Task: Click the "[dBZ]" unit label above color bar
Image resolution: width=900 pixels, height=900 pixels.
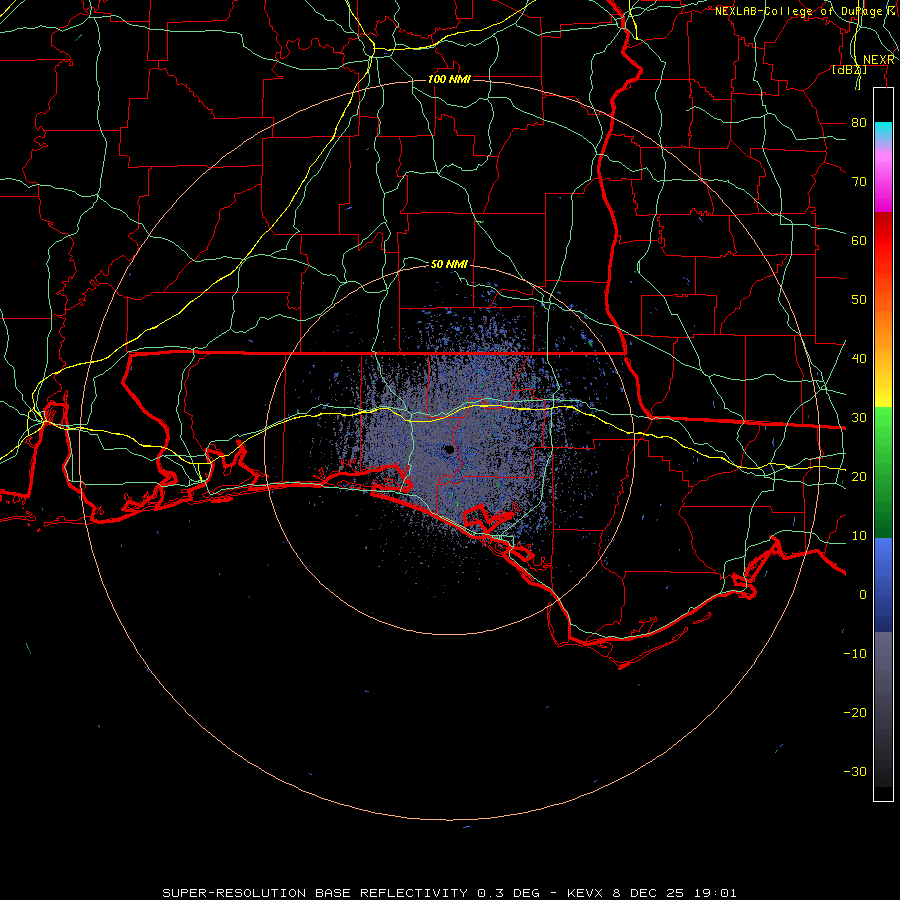Action: [849, 70]
